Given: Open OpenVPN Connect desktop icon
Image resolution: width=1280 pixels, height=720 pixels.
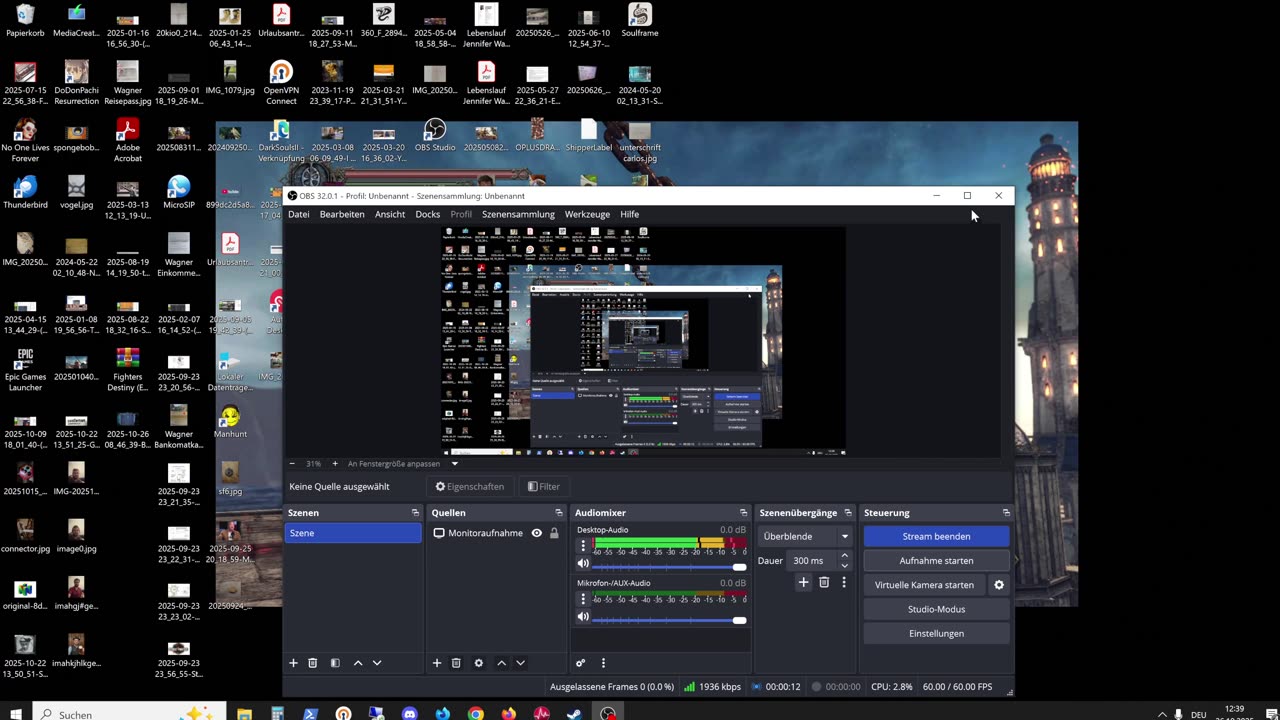Looking at the screenshot, I should (x=281, y=83).
